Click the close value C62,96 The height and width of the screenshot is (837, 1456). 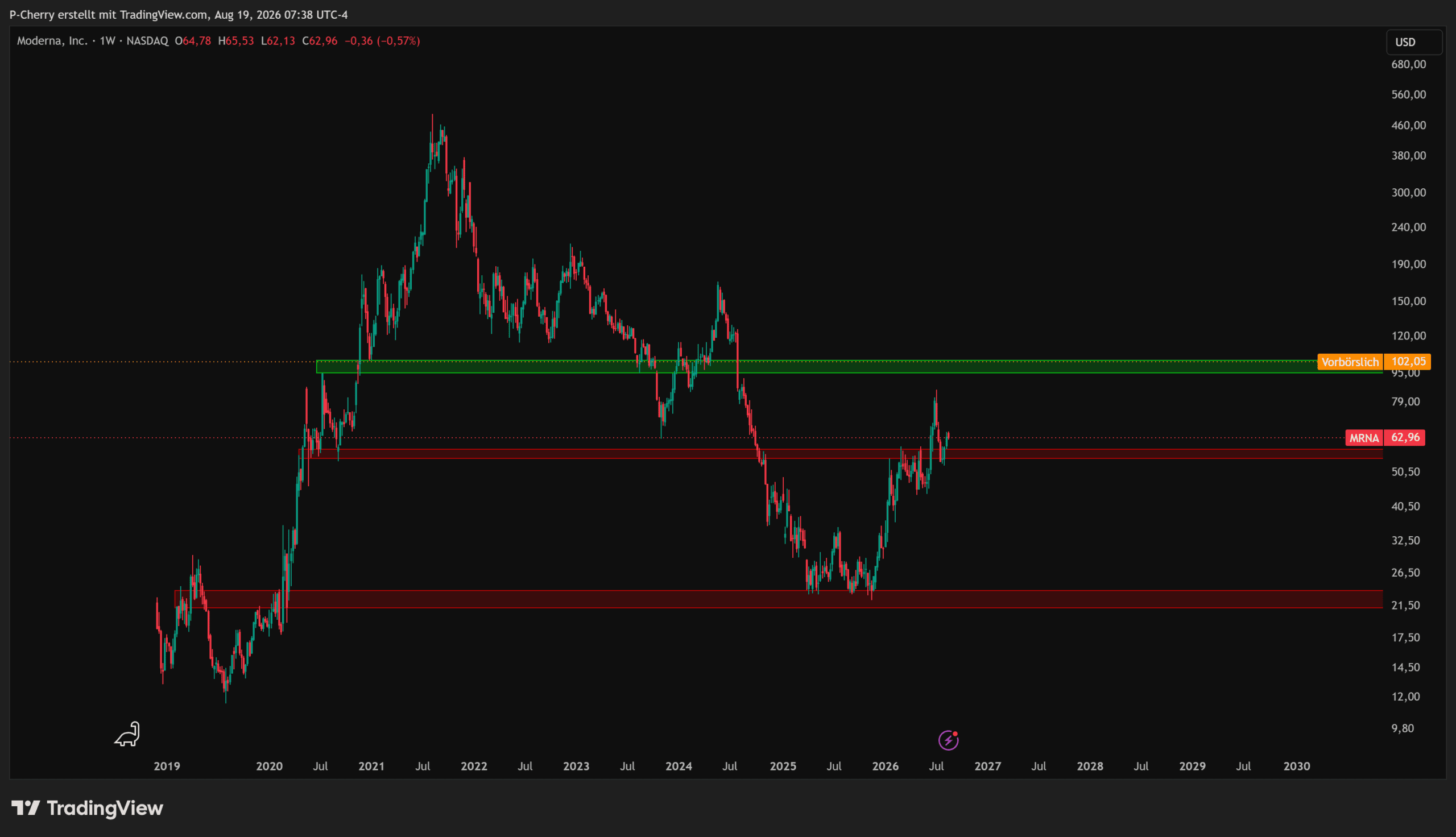coord(320,41)
